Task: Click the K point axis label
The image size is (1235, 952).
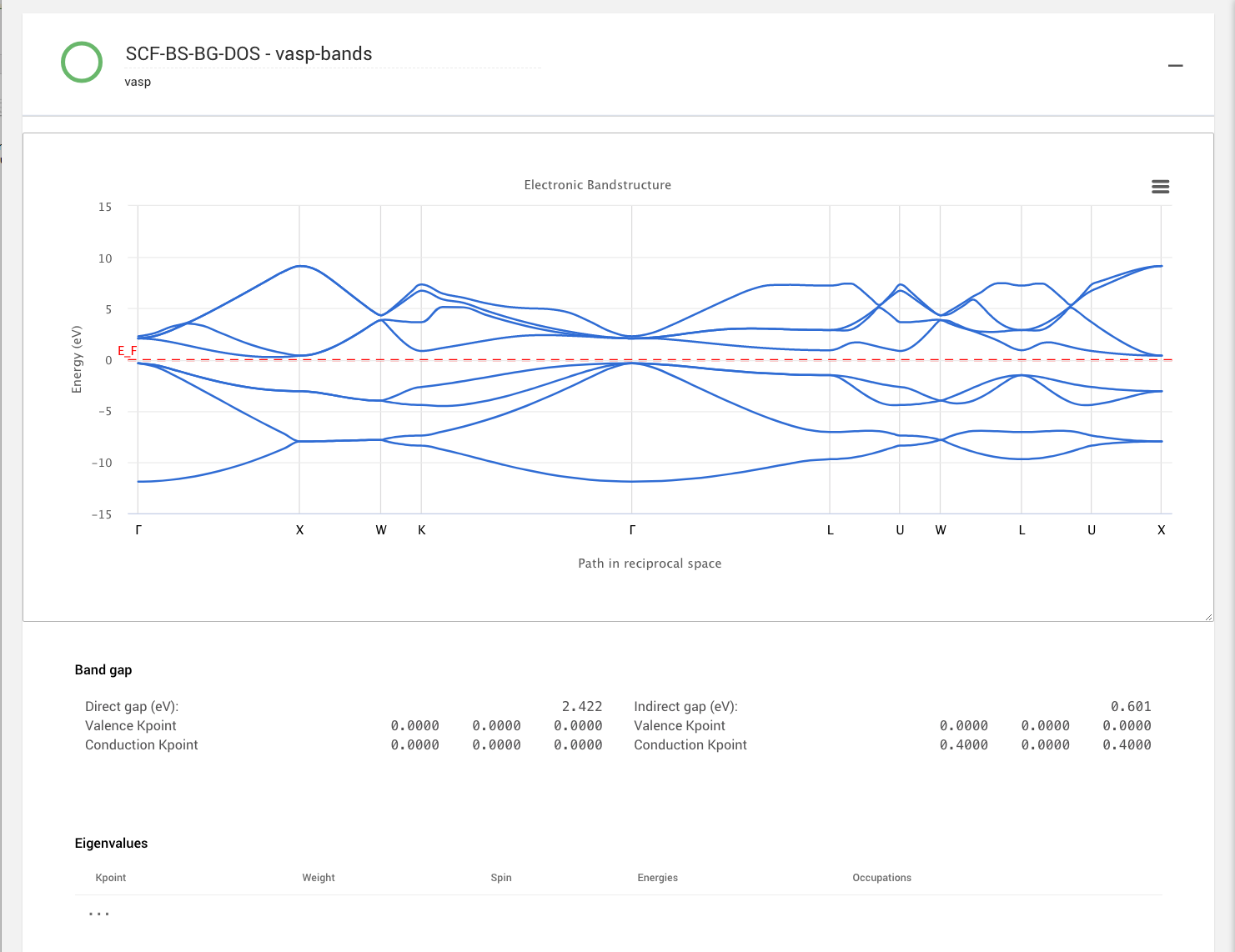Action: [422, 530]
